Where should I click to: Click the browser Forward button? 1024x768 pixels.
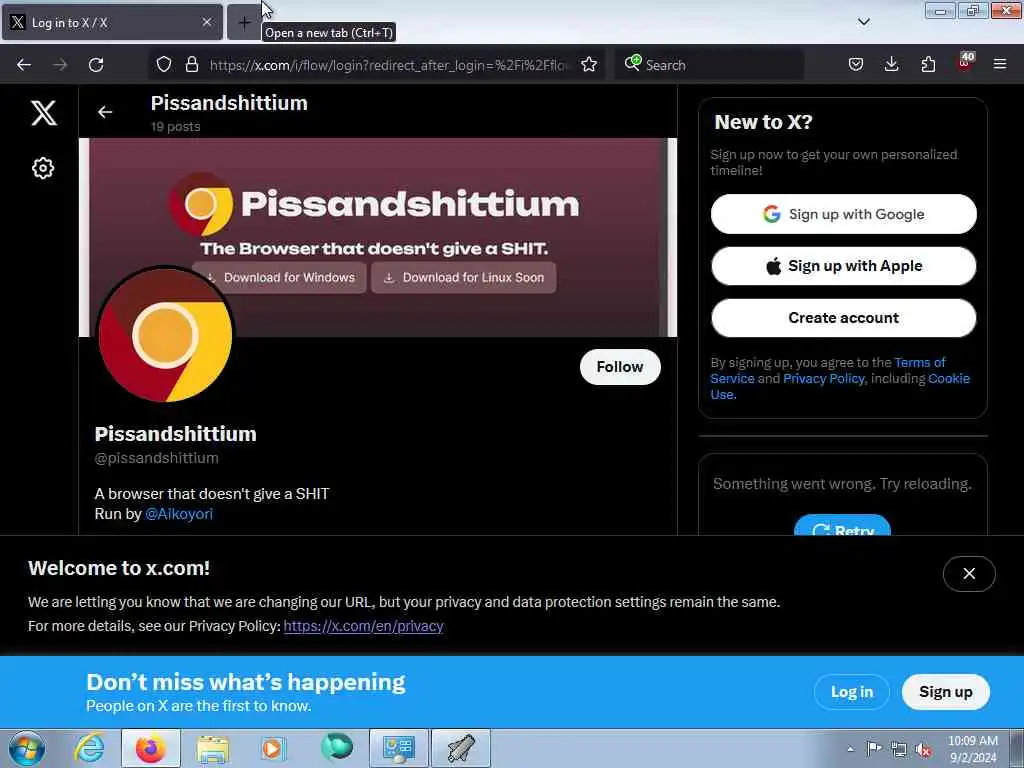(x=60, y=65)
